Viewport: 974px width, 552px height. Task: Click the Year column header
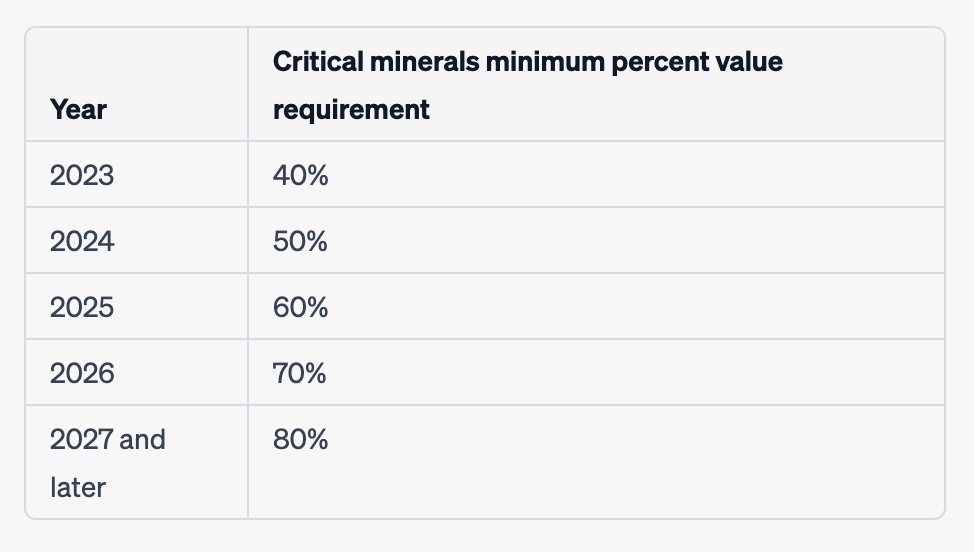pos(78,109)
